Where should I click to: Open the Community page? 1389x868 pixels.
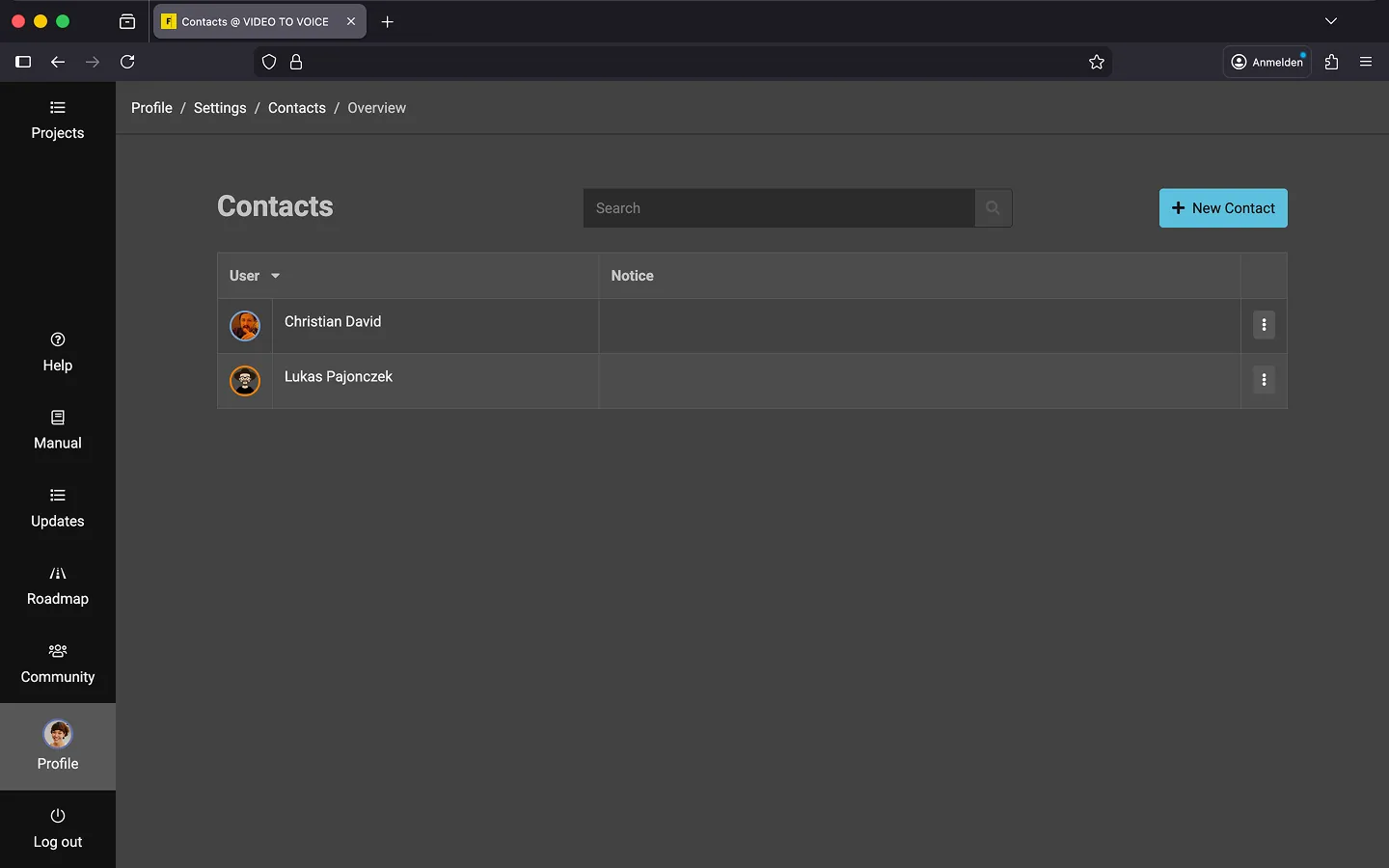57,665
